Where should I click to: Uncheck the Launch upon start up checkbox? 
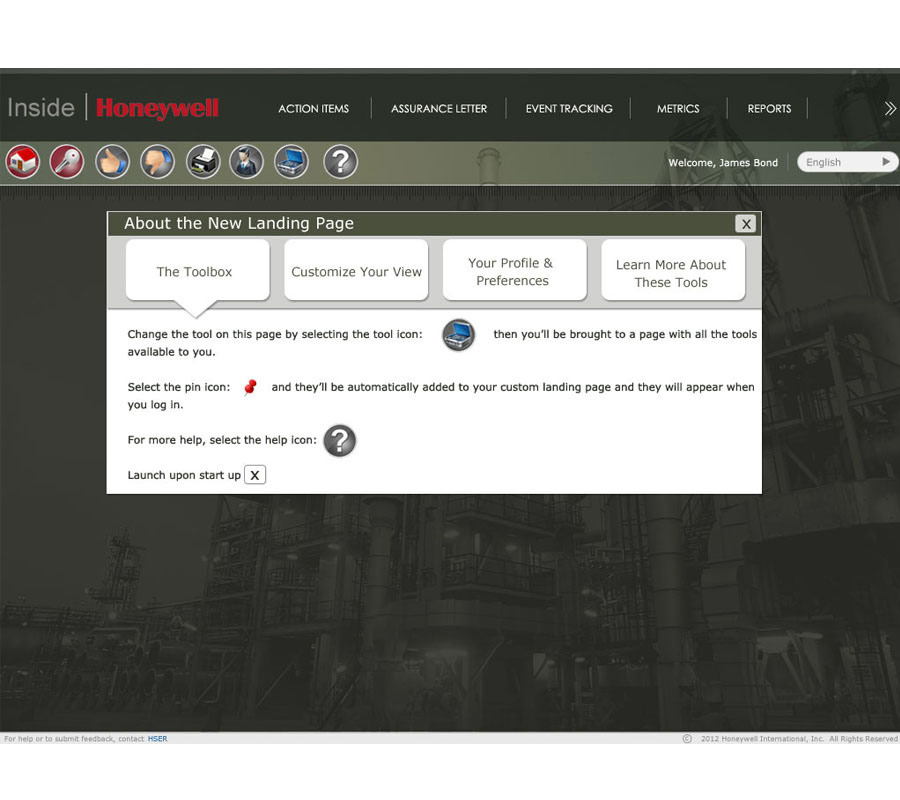tap(255, 475)
